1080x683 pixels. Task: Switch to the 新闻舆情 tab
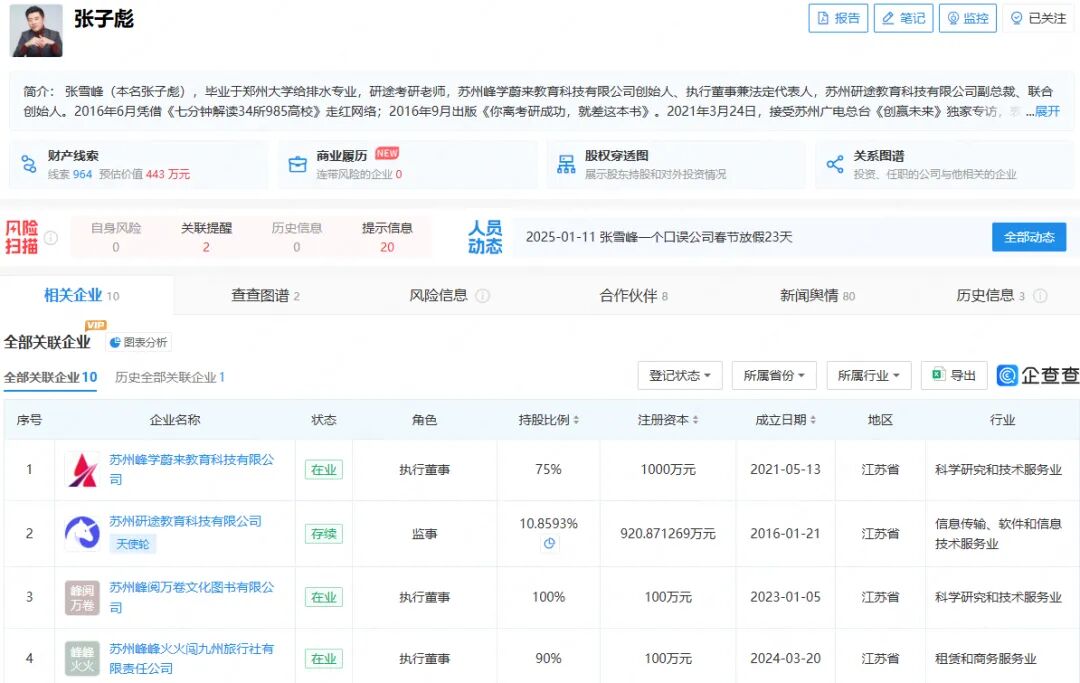point(817,295)
